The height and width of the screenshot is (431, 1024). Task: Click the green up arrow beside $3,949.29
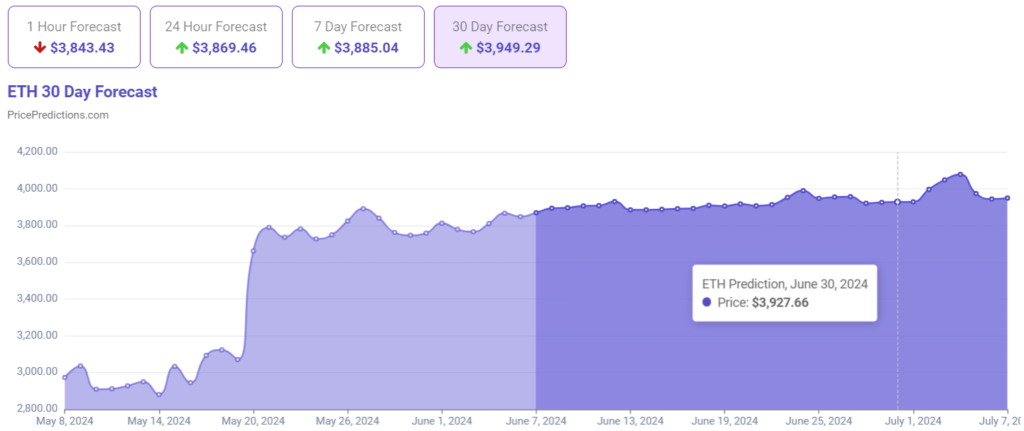click(465, 47)
